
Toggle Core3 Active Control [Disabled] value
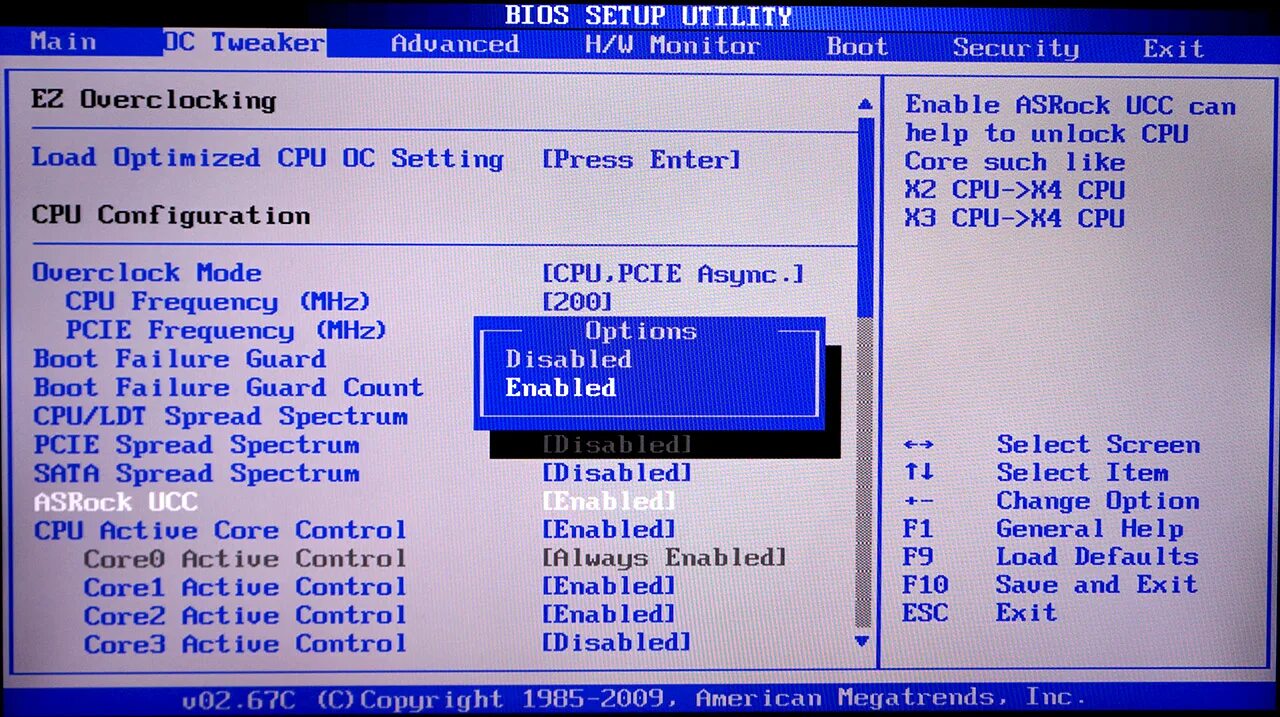point(616,643)
